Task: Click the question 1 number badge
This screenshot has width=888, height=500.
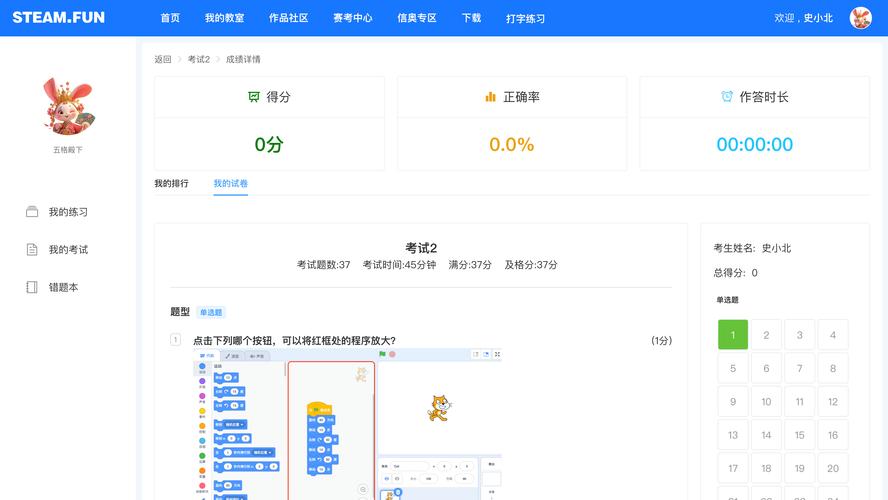Action: (176, 340)
